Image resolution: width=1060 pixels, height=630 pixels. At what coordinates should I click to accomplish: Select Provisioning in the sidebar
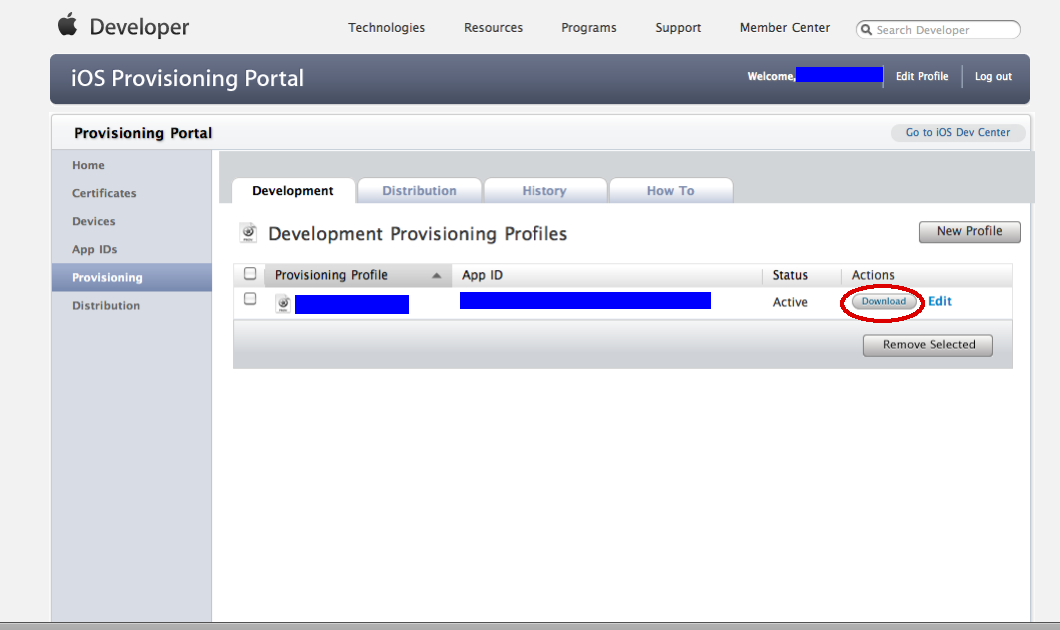coord(132,277)
